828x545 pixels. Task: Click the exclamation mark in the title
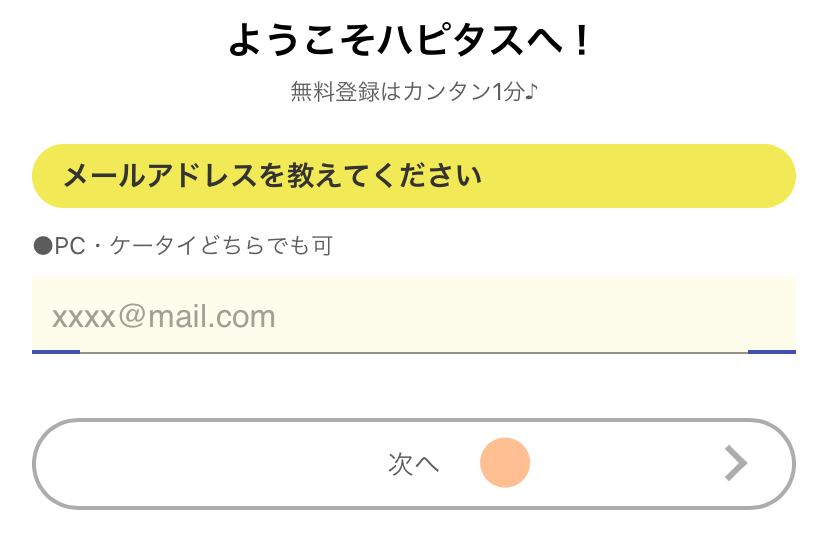click(x=584, y=41)
